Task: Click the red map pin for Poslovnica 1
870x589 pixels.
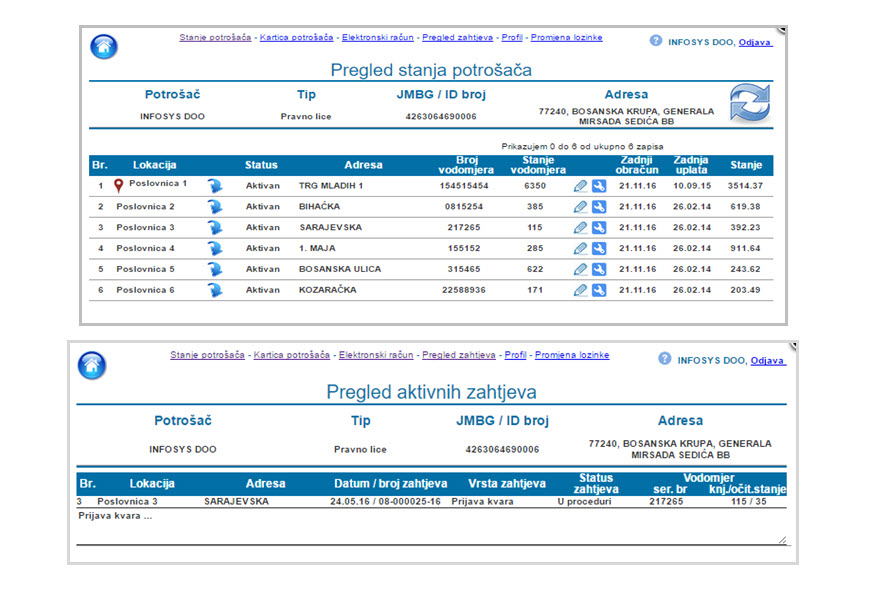Action: (118, 185)
